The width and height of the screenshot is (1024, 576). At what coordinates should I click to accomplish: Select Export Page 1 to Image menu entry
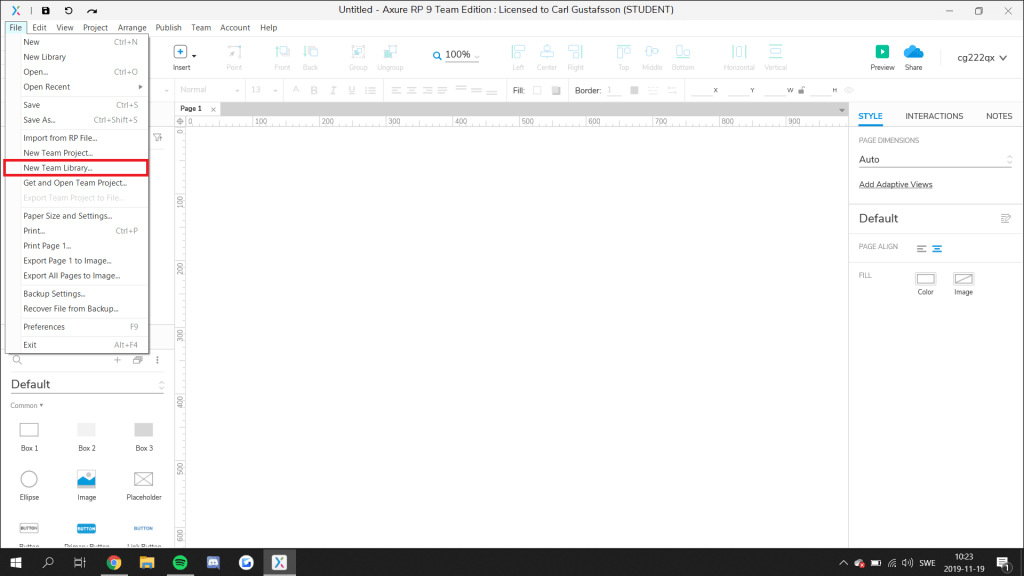point(67,260)
